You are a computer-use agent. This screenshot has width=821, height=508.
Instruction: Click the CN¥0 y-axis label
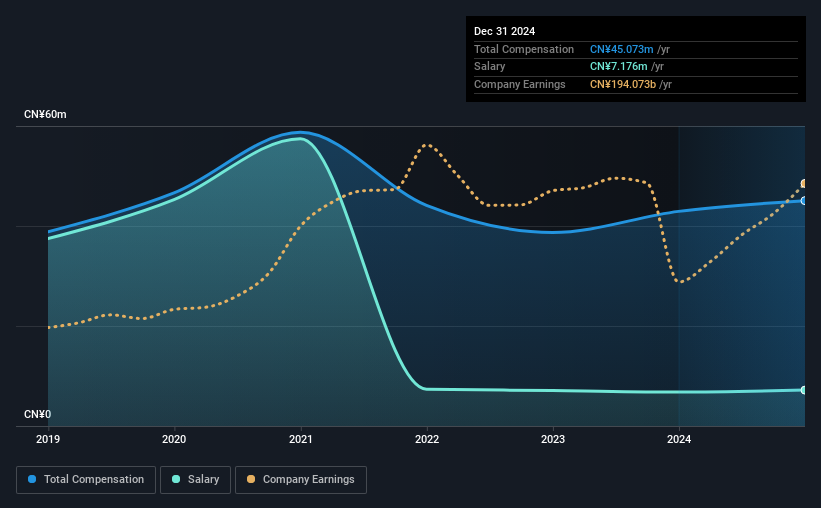click(38, 414)
